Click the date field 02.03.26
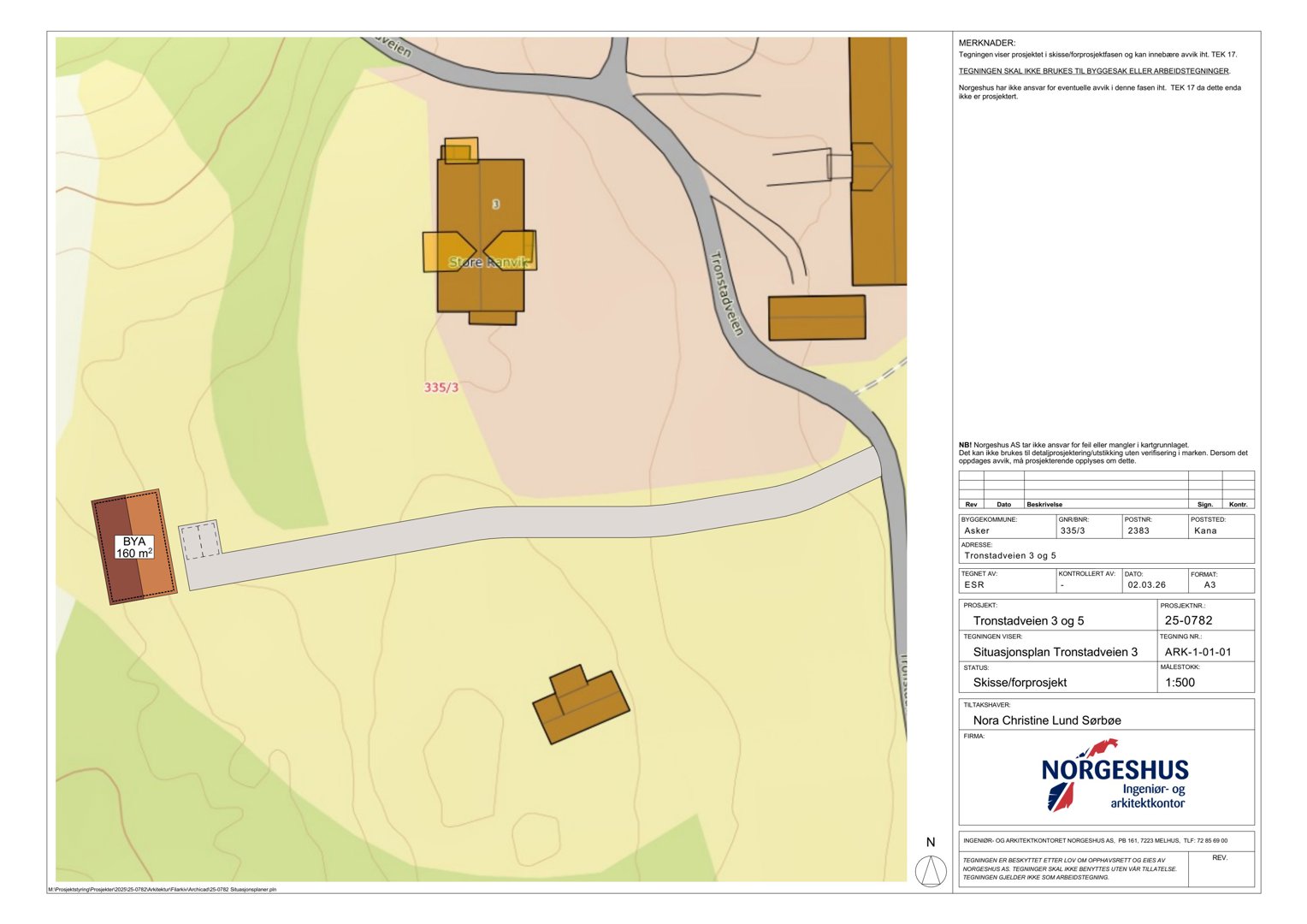Screen dimensions: 1307x924 pos(1146,585)
